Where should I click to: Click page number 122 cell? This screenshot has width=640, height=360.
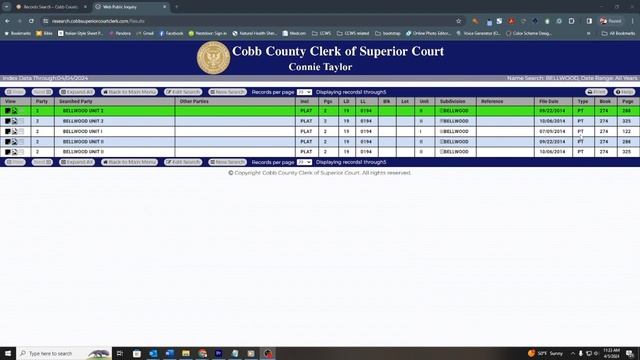tap(627, 131)
